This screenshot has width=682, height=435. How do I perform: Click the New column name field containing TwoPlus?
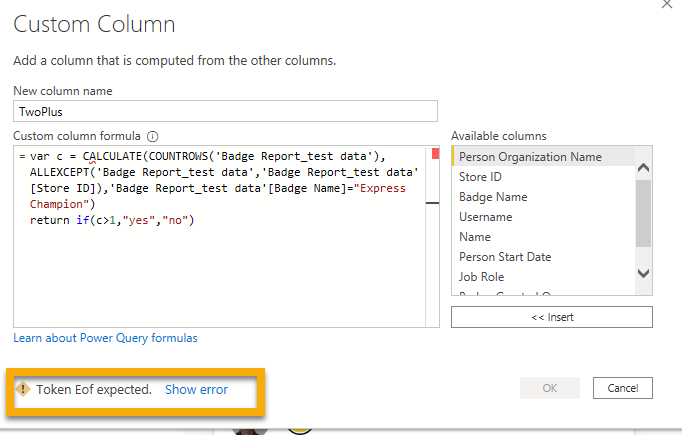tap(225, 111)
